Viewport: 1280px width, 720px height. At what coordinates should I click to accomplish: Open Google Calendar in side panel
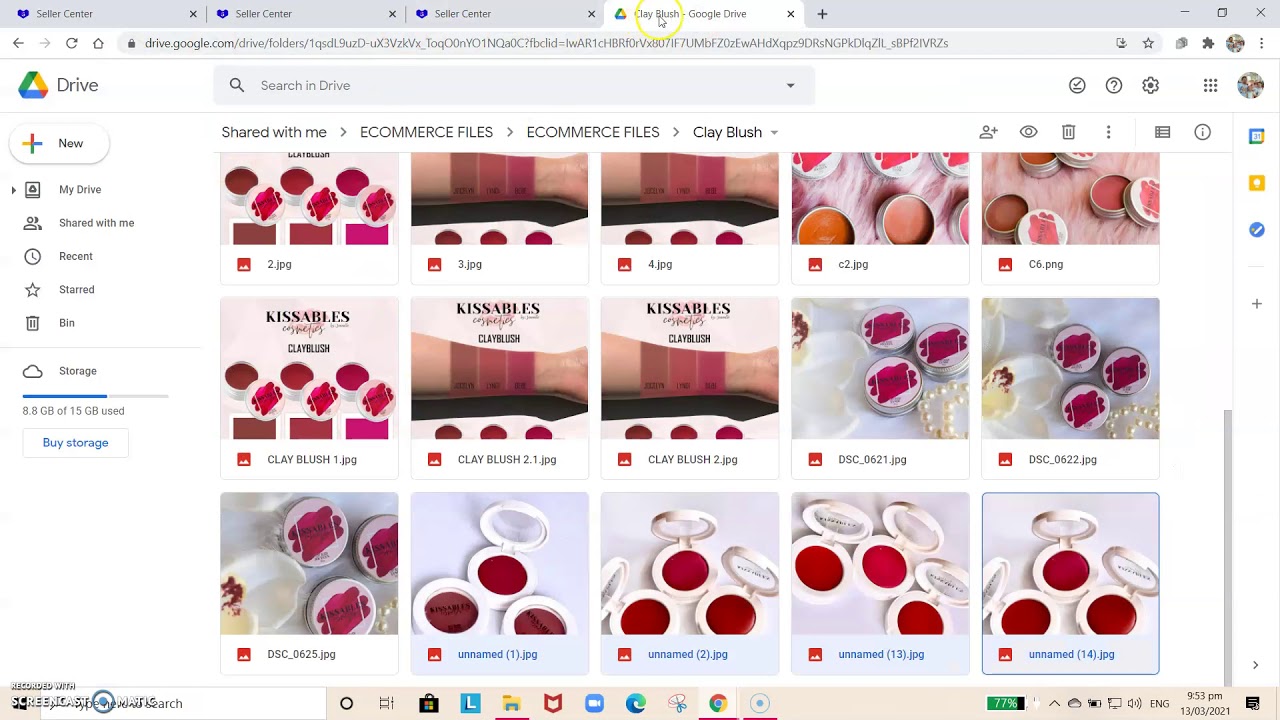[1257, 137]
